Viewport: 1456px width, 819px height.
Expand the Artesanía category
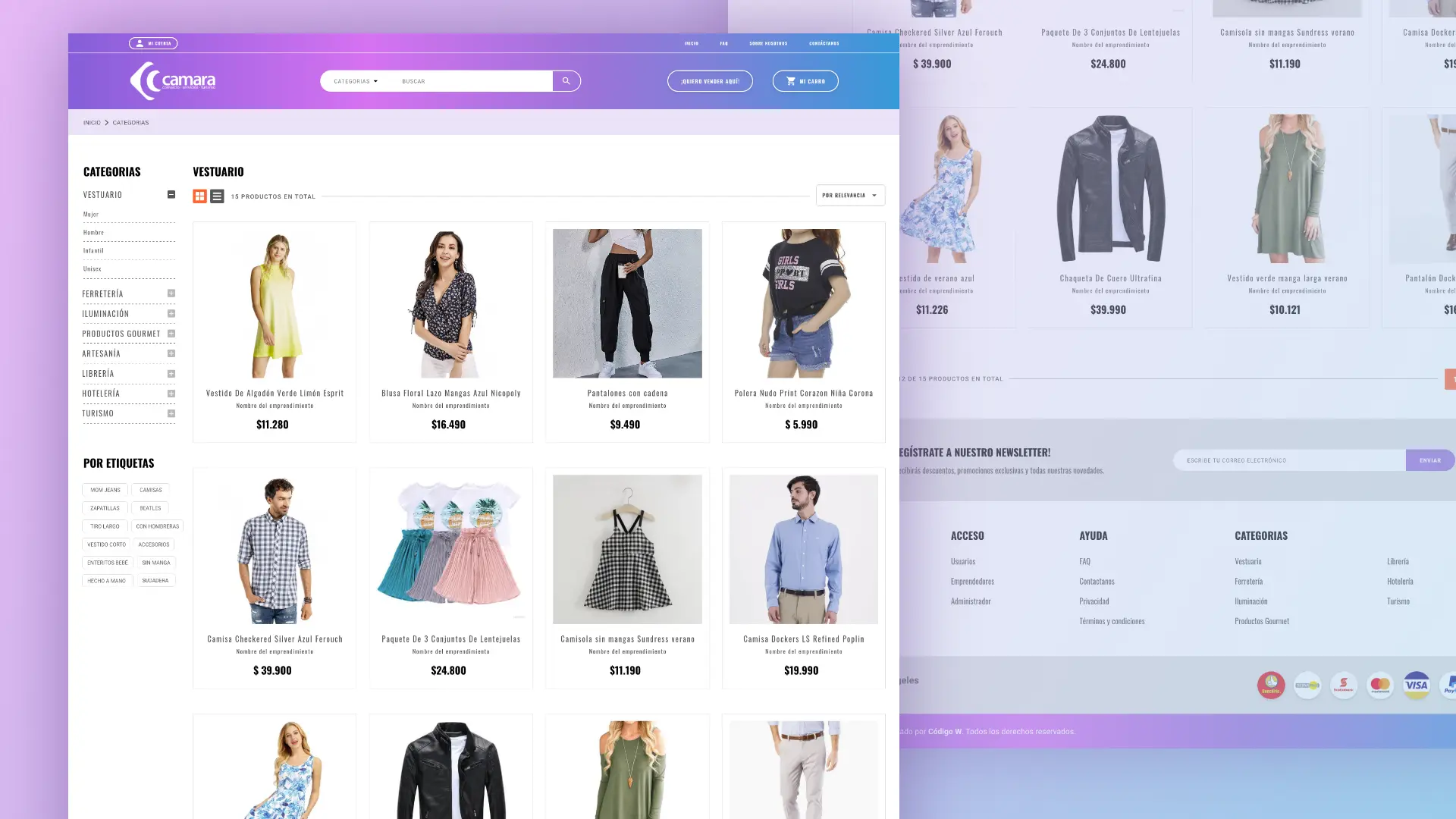pos(171,353)
